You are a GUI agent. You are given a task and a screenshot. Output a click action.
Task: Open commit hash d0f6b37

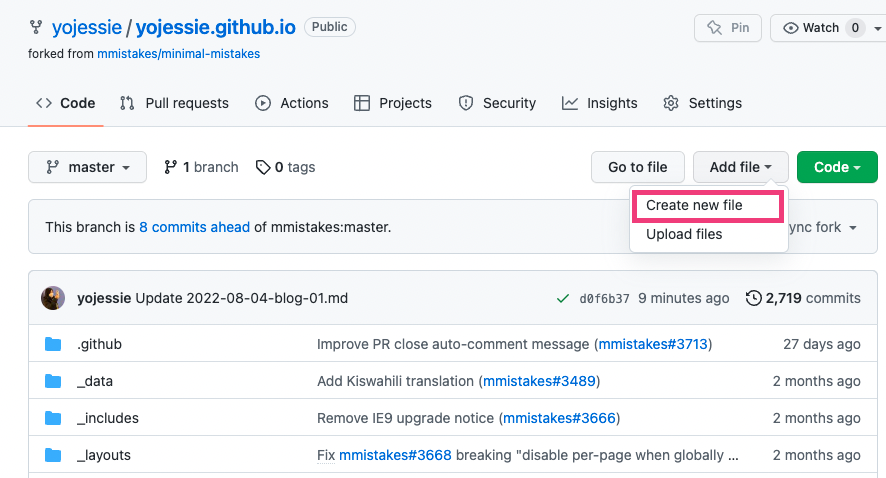(x=604, y=298)
